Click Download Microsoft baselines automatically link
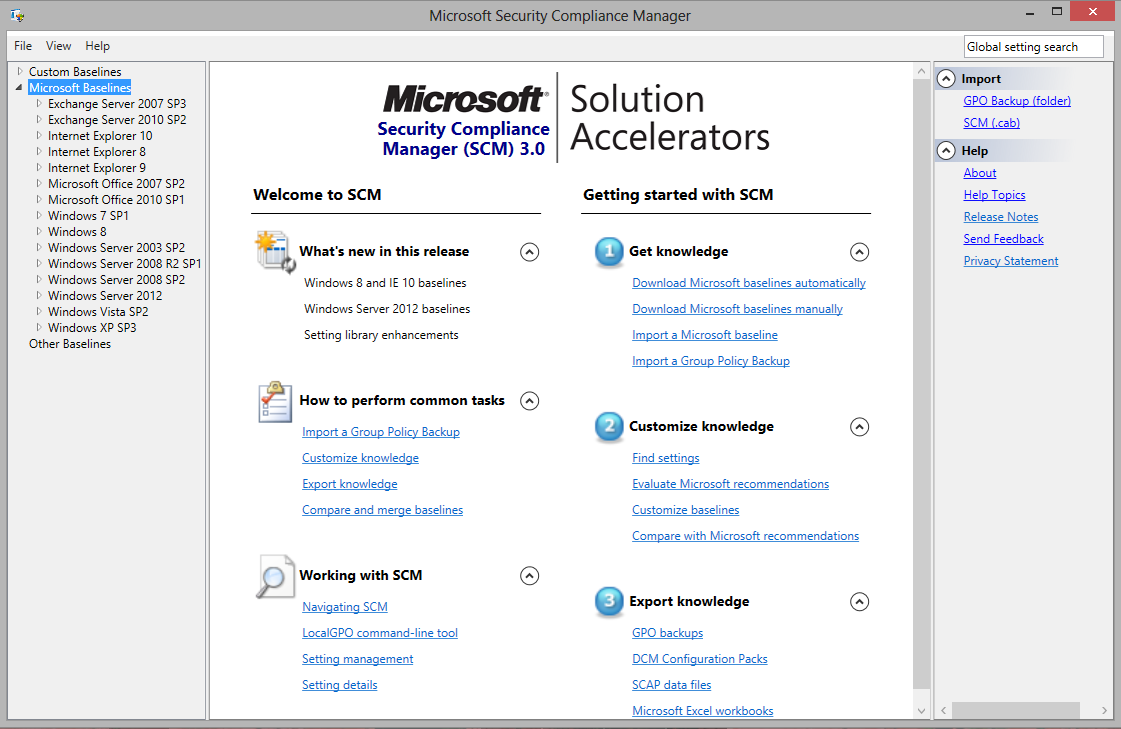1121x729 pixels. click(x=749, y=283)
